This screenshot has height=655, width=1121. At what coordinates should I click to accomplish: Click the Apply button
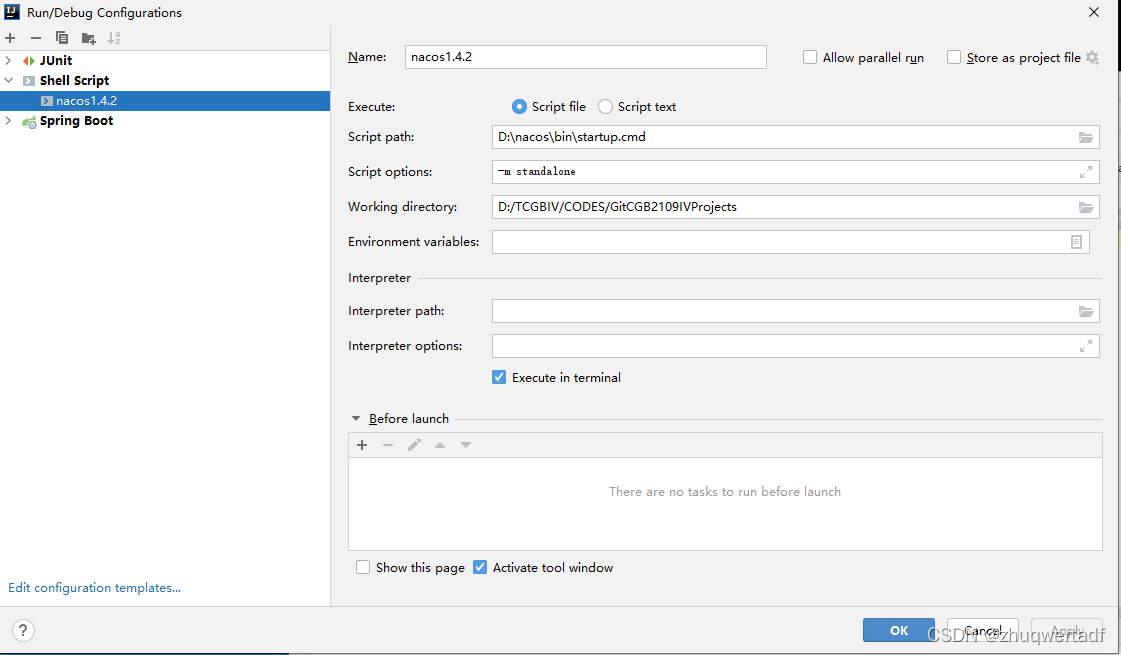[x=1067, y=630]
